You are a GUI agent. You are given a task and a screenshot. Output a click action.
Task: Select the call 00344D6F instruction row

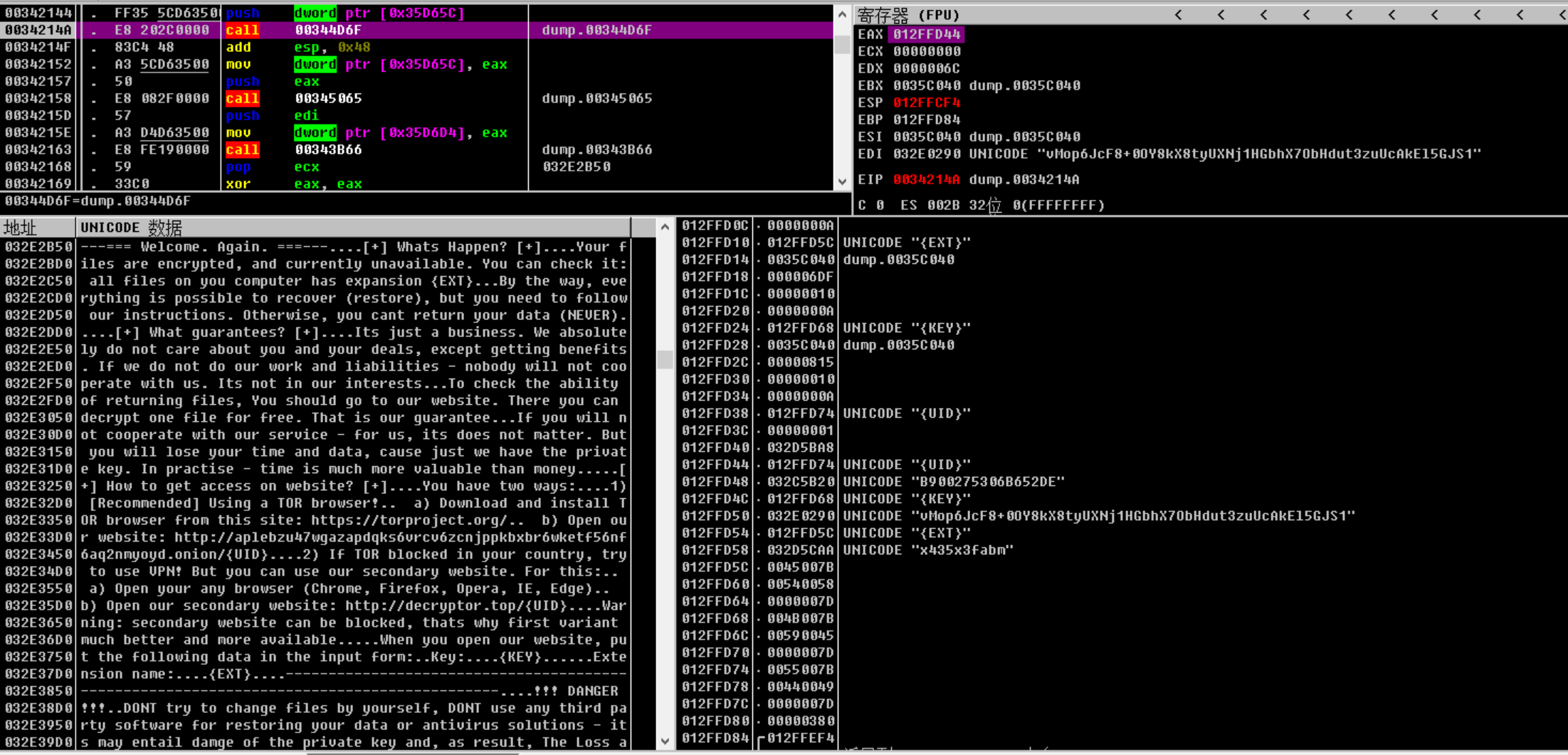tap(417, 30)
